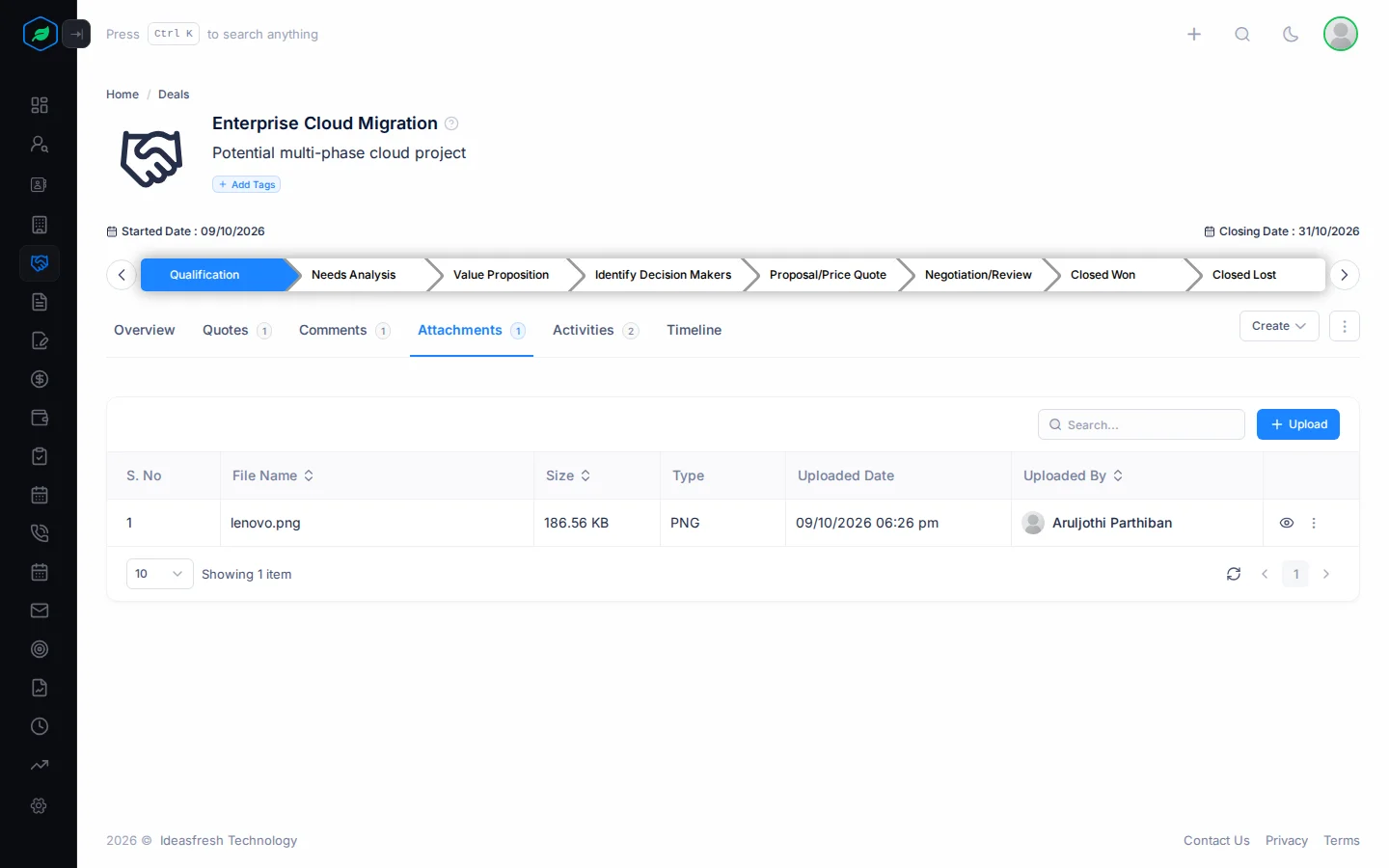Open the Contact Us footer link
The image size is (1389, 868).
(1216, 841)
